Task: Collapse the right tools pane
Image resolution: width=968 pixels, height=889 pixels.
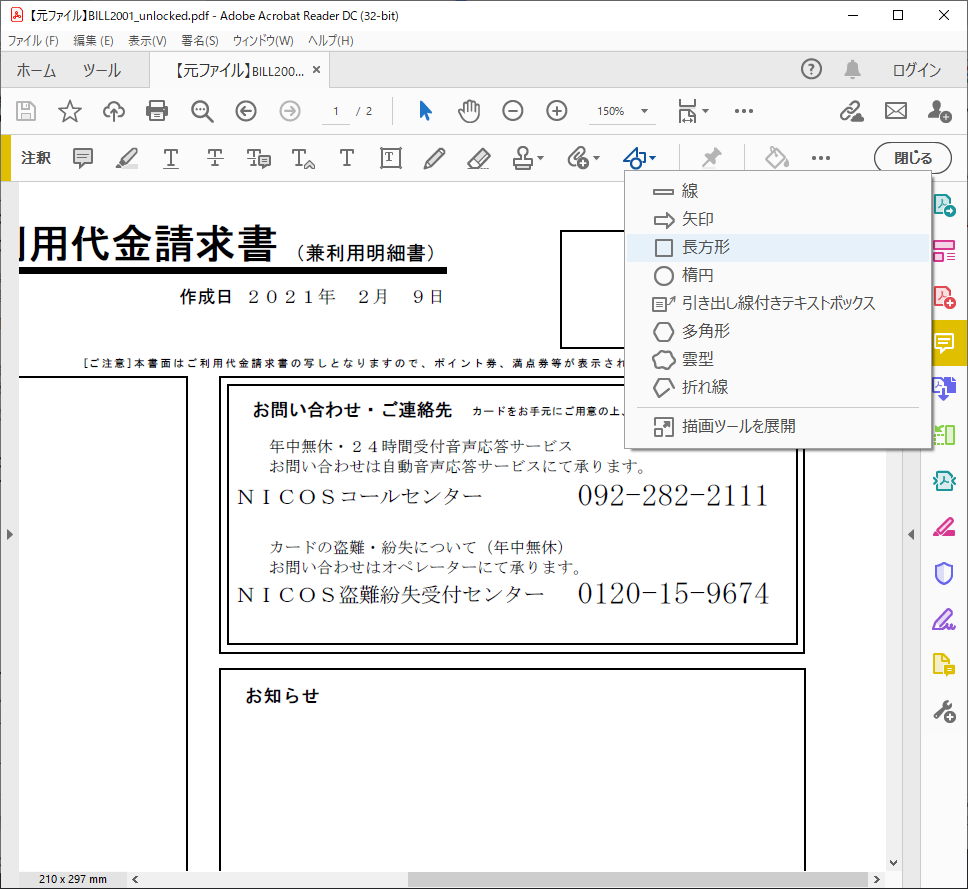Action: click(x=911, y=535)
